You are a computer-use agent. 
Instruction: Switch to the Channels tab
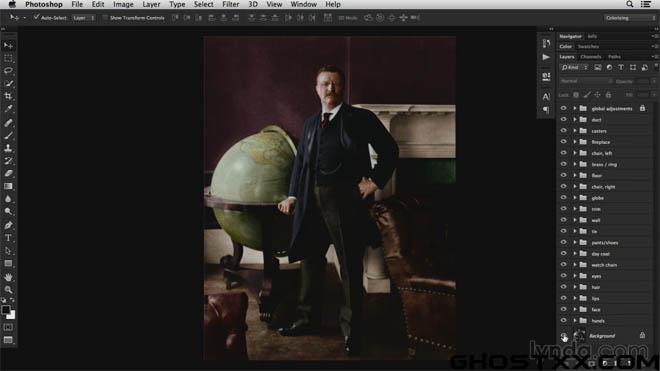tap(591, 56)
